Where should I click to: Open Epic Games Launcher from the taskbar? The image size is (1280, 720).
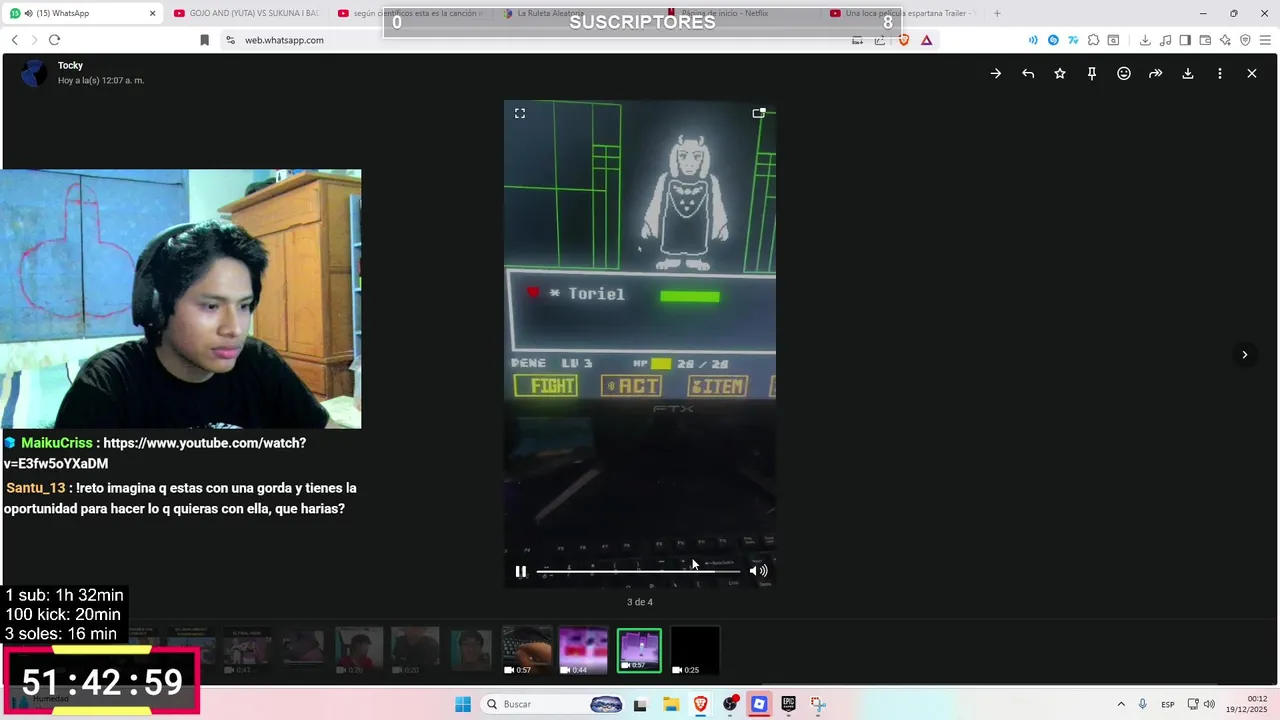click(x=789, y=704)
